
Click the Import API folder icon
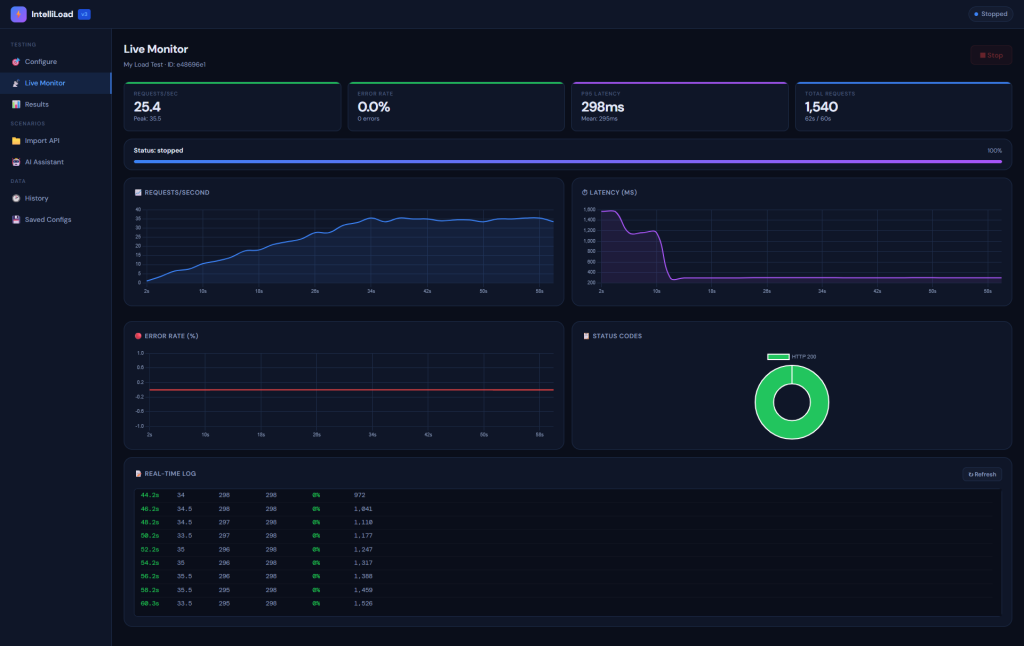(16, 141)
